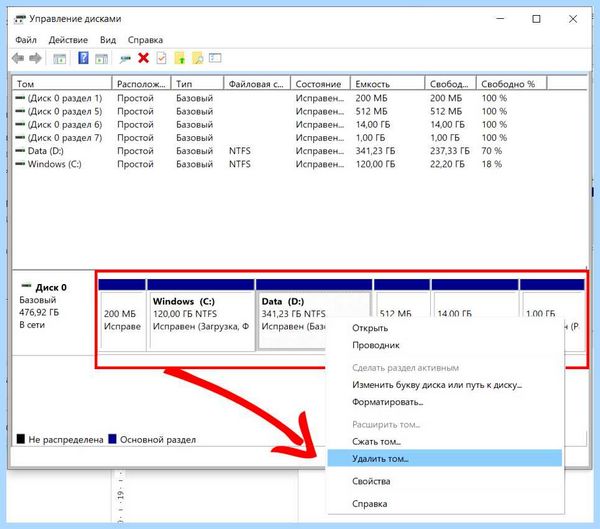Minimize the Disk Management window
Viewport: 600px width, 529px height.
click(500, 19)
